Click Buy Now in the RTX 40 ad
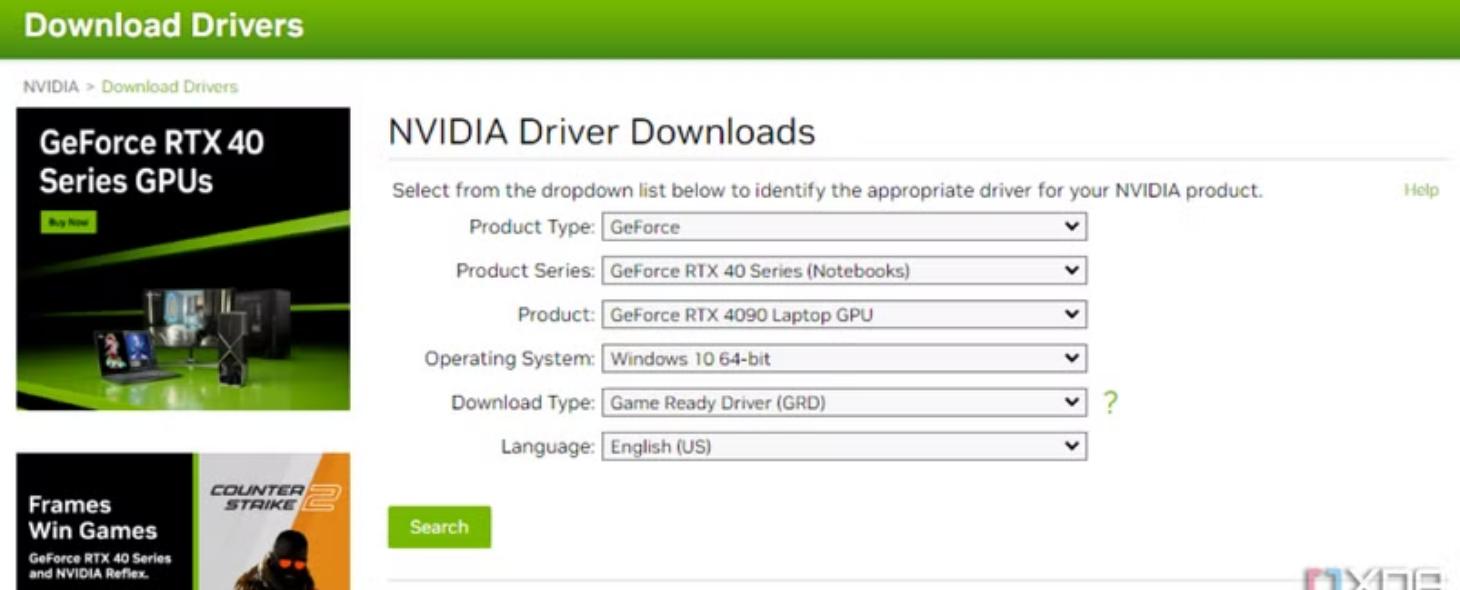This screenshot has height=590, width=1460. [x=68, y=222]
